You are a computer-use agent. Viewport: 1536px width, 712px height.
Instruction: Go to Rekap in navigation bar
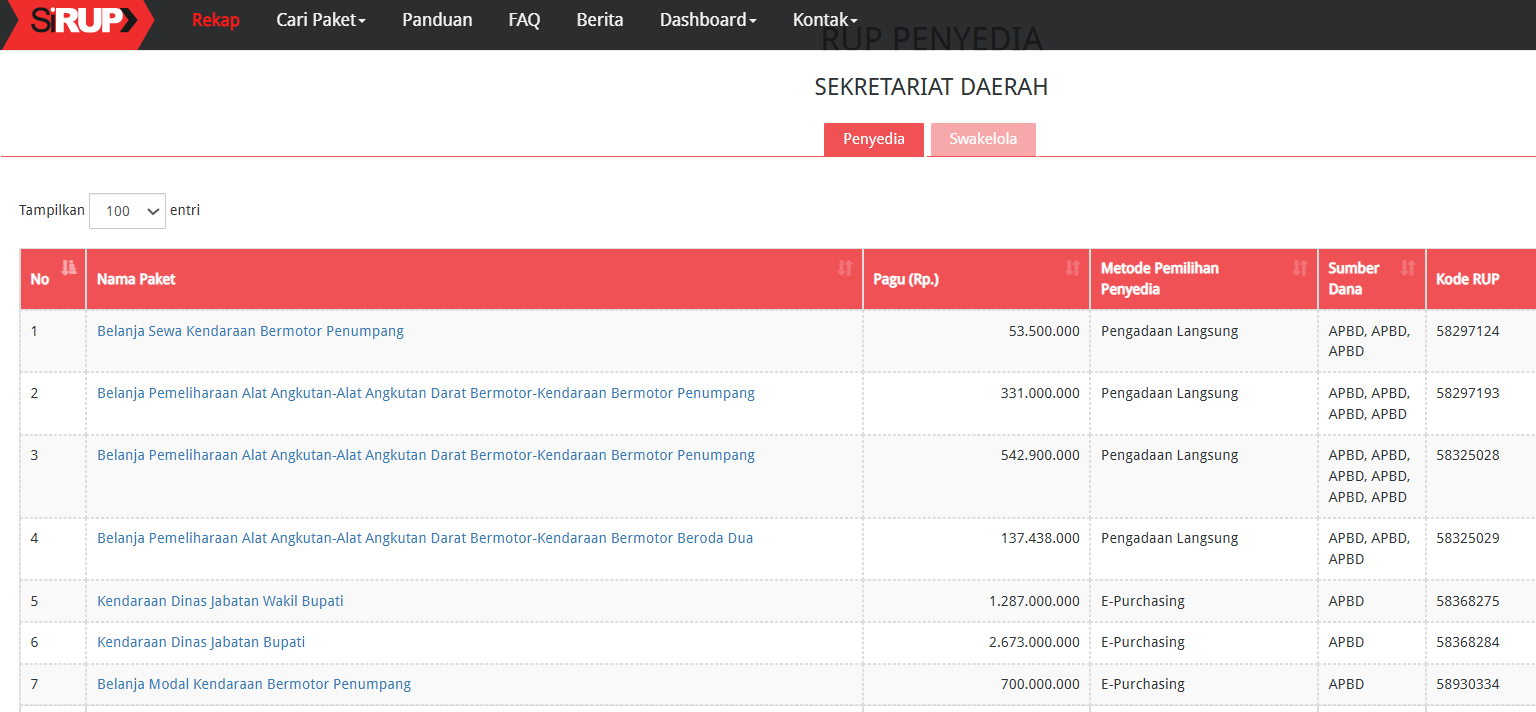[x=216, y=20]
